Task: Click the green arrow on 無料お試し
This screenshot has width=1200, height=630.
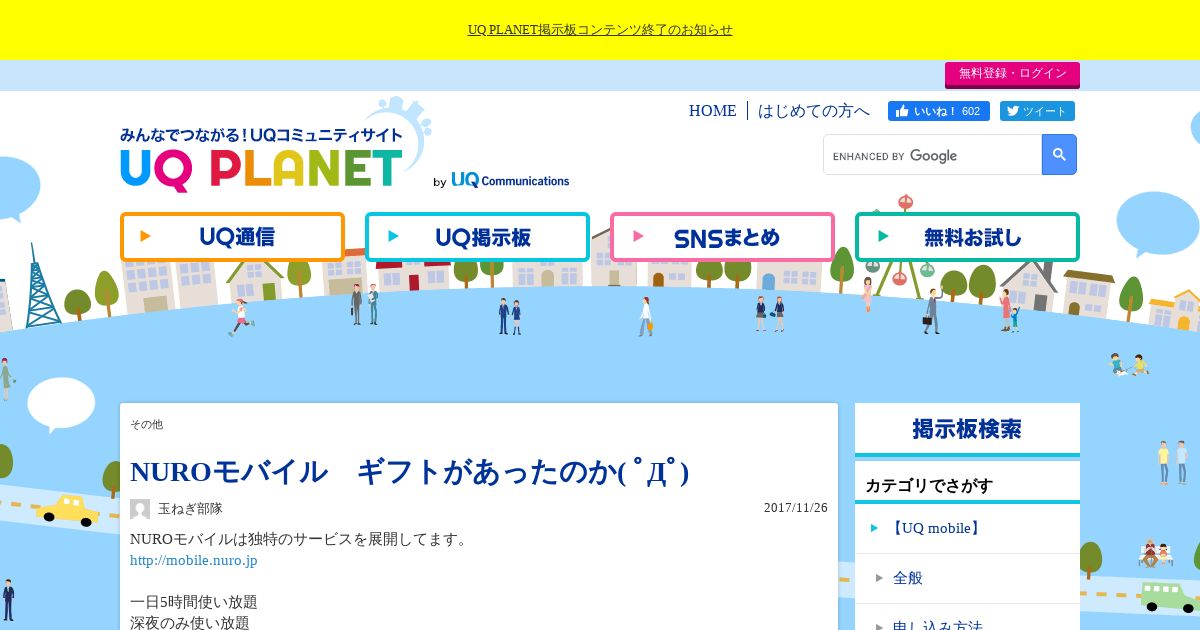Action: click(883, 237)
